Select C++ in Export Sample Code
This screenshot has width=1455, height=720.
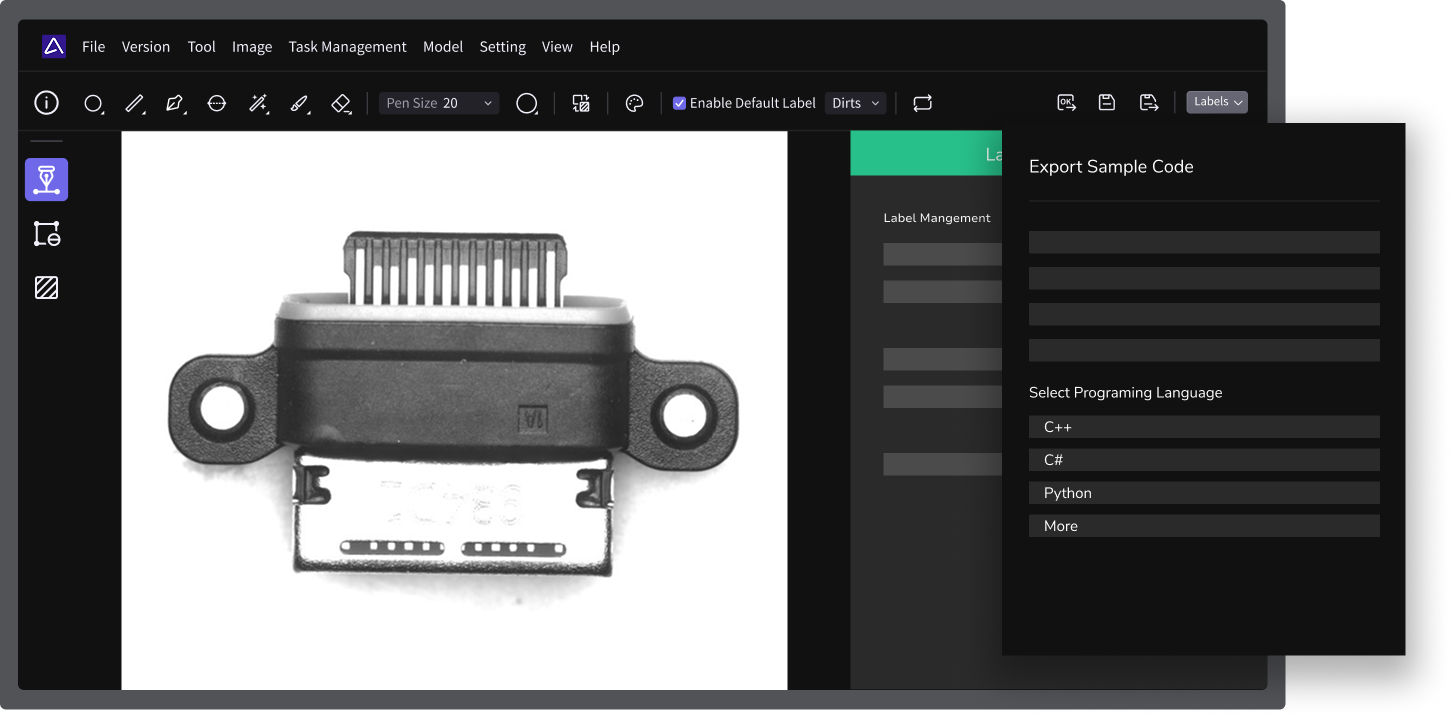(x=1203, y=427)
